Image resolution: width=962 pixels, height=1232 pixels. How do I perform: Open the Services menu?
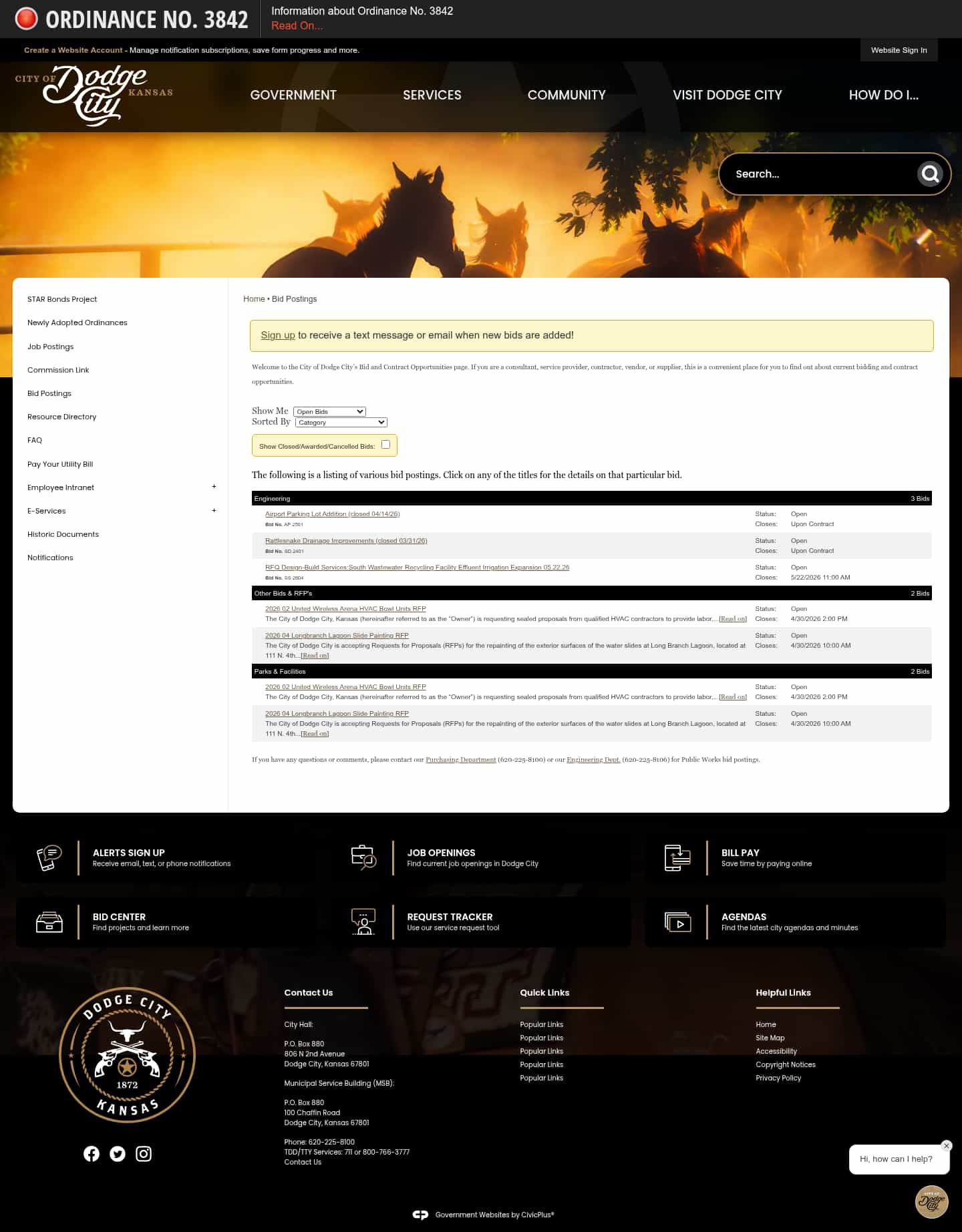coord(432,95)
